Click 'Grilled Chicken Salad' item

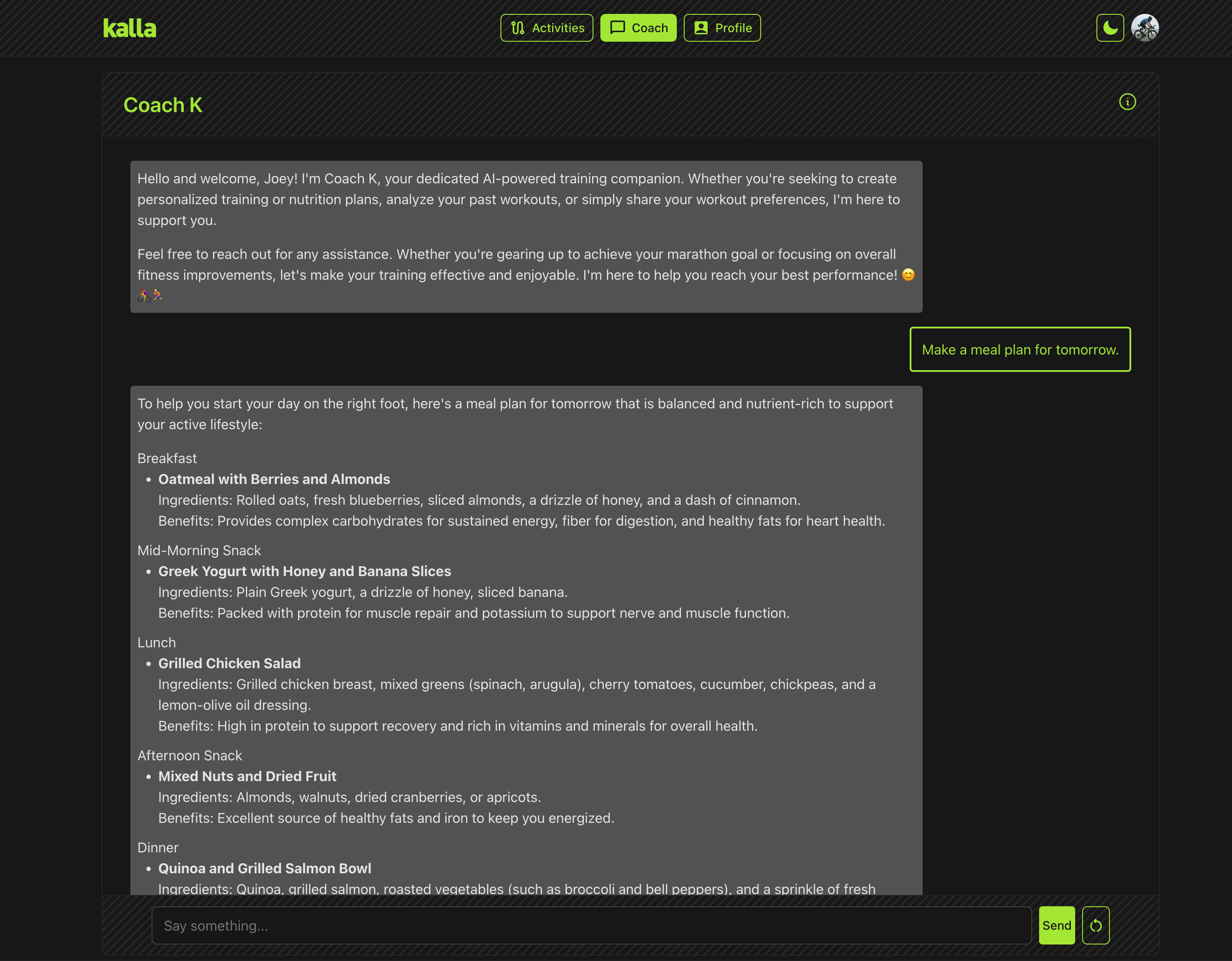(230, 663)
